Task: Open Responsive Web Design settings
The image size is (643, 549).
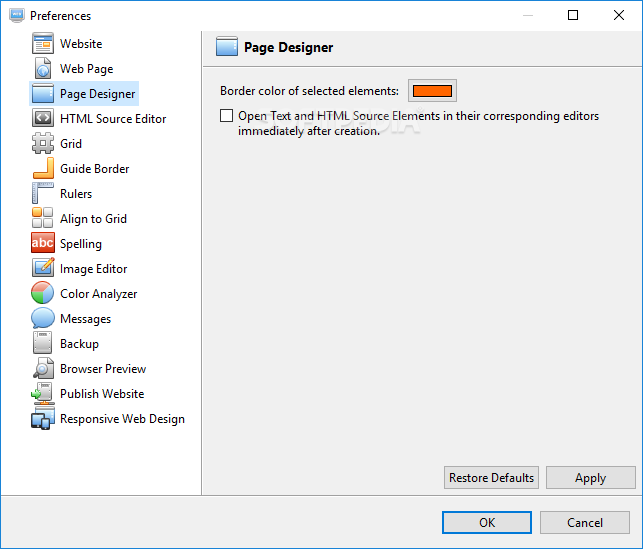Action: [x=122, y=419]
